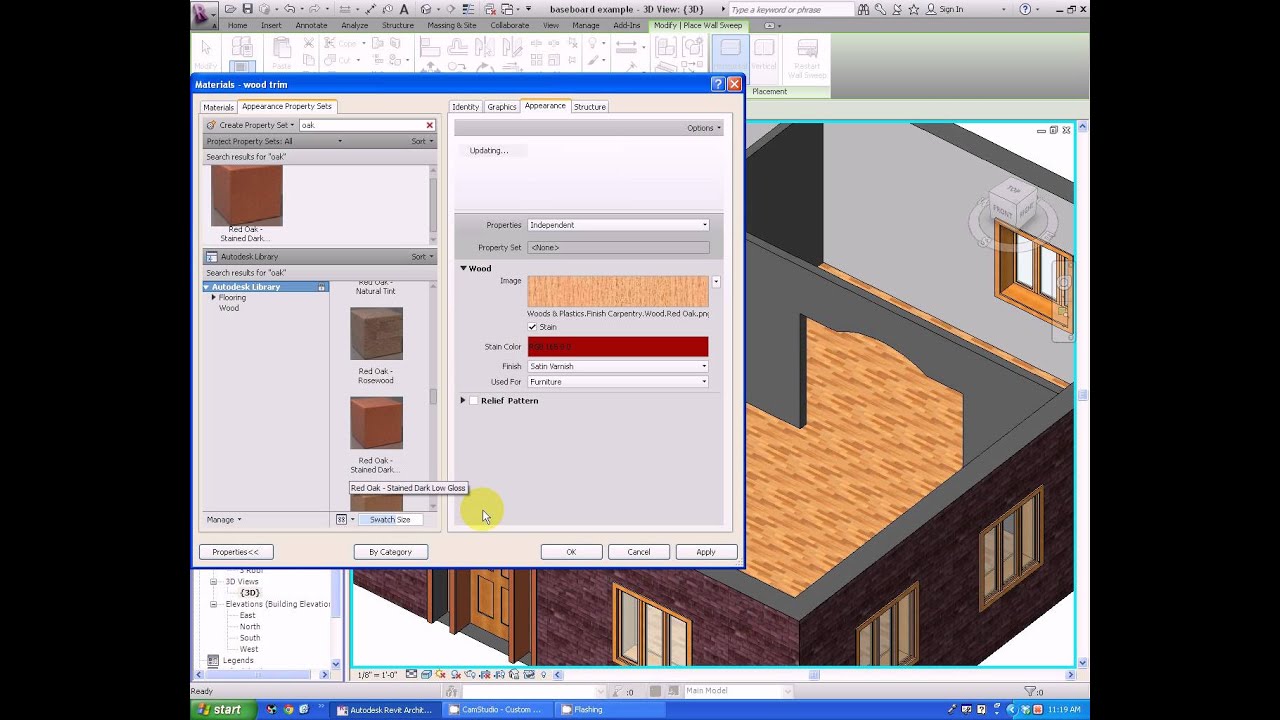Click the reveal hidden elements lightbulb icon
The height and width of the screenshot is (720, 1280).
click(x=544, y=675)
